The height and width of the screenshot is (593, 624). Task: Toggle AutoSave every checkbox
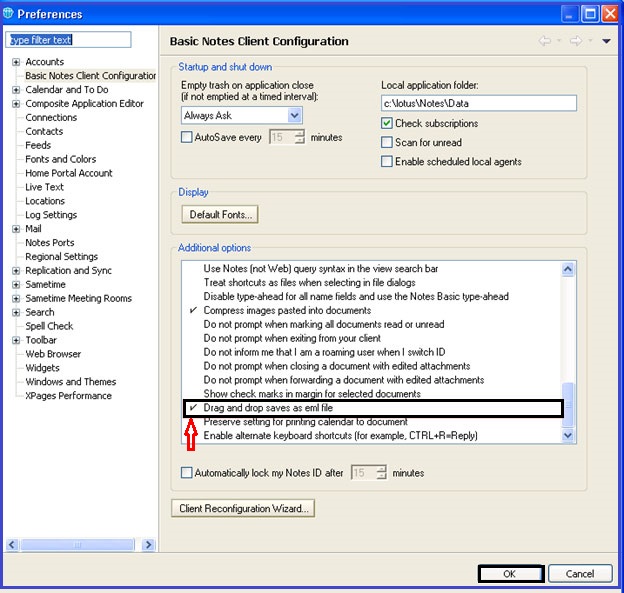click(186, 137)
